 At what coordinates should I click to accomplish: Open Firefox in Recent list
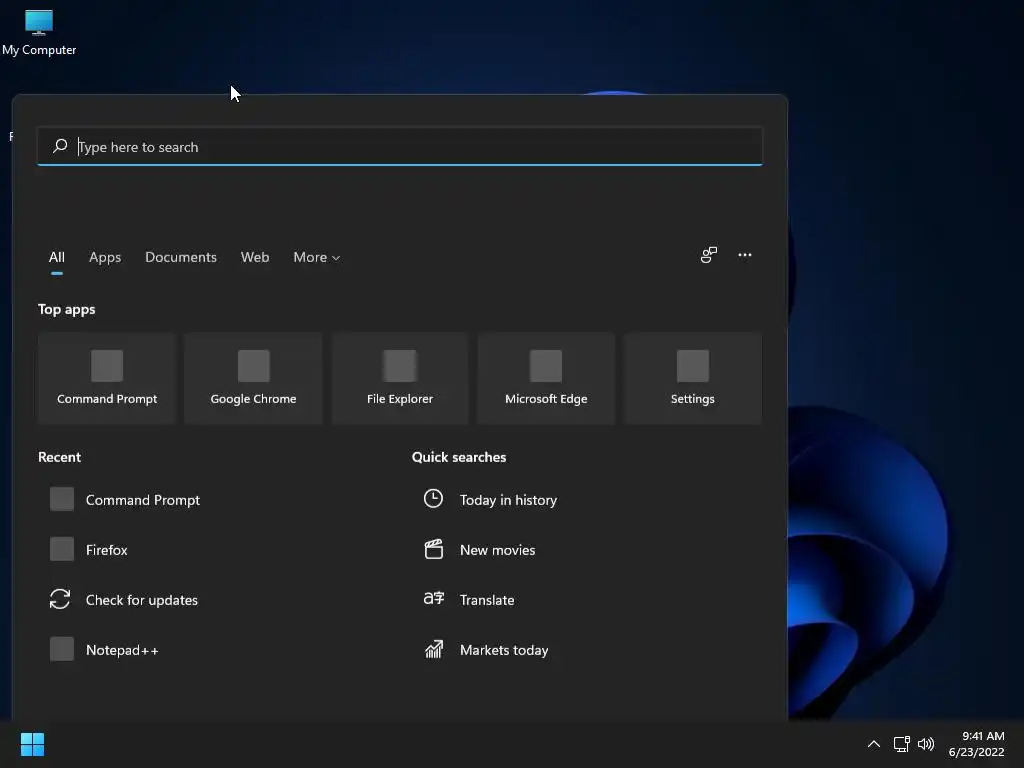(x=89, y=550)
